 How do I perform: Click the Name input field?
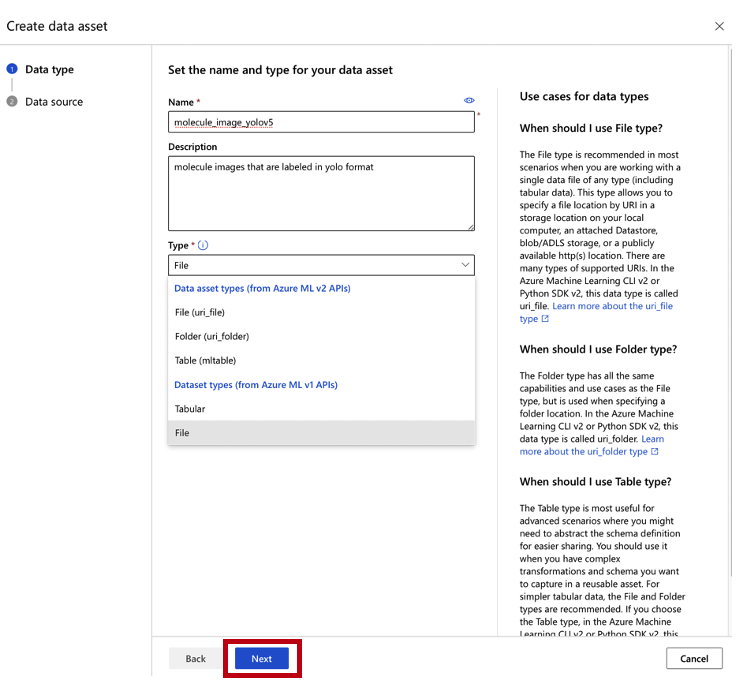(x=322, y=122)
